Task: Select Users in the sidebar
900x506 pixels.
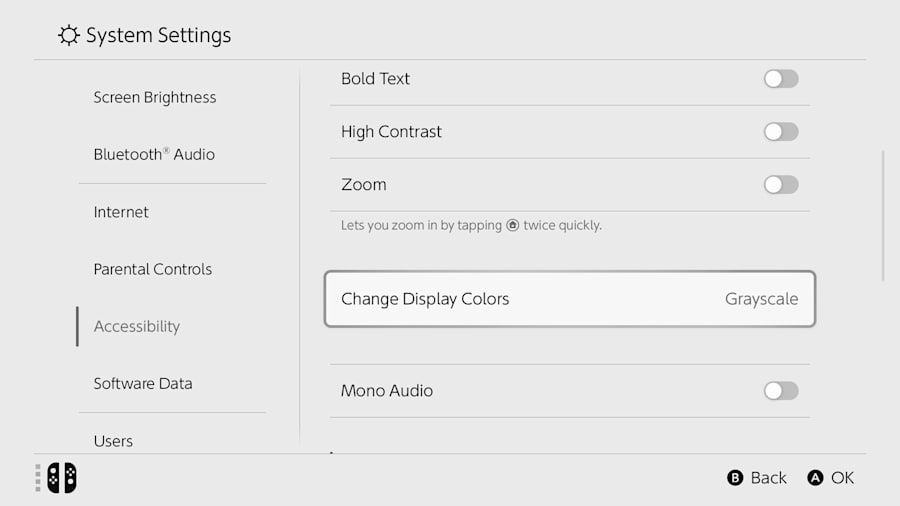Action: pyautogui.click(x=113, y=441)
